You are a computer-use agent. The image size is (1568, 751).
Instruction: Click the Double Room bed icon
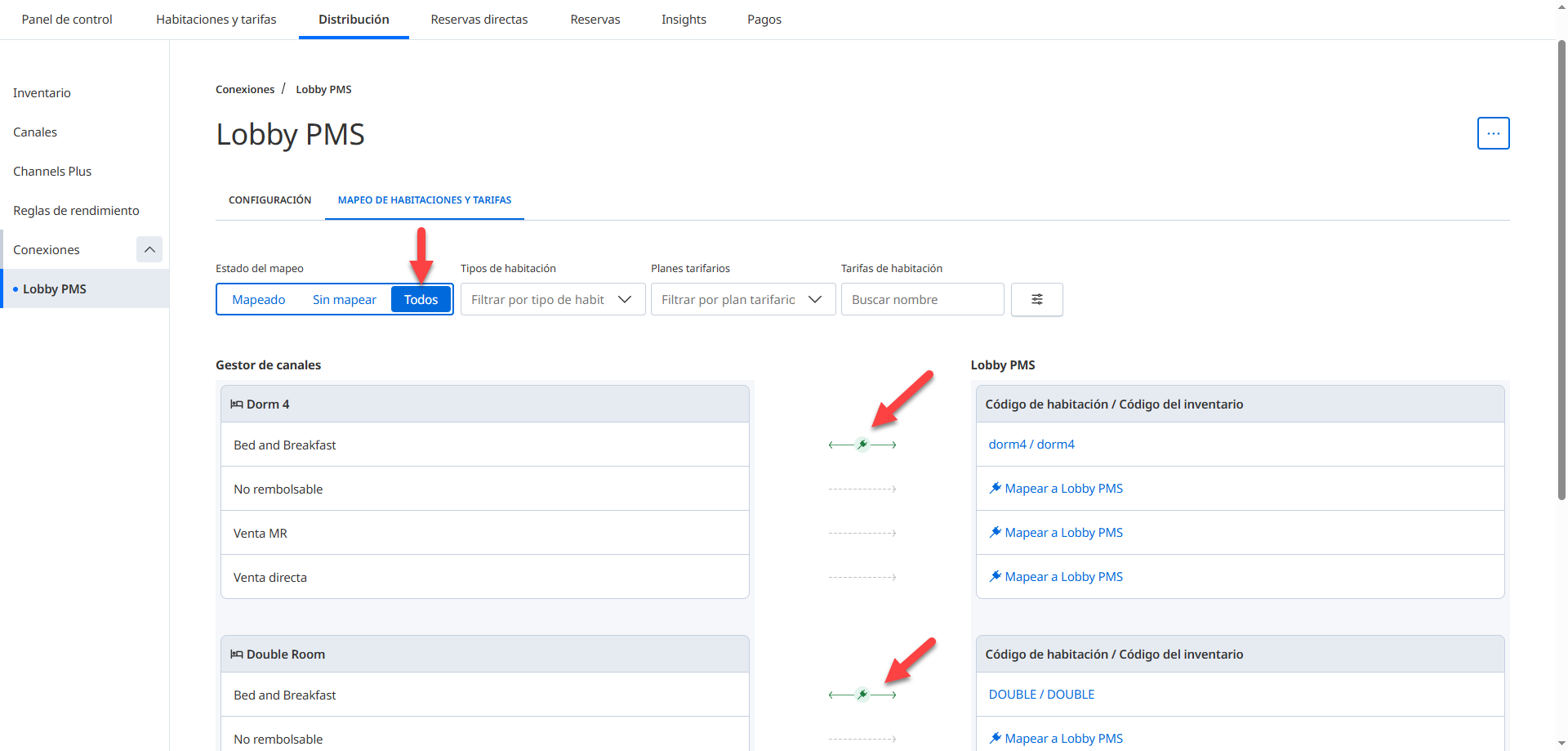coord(236,654)
